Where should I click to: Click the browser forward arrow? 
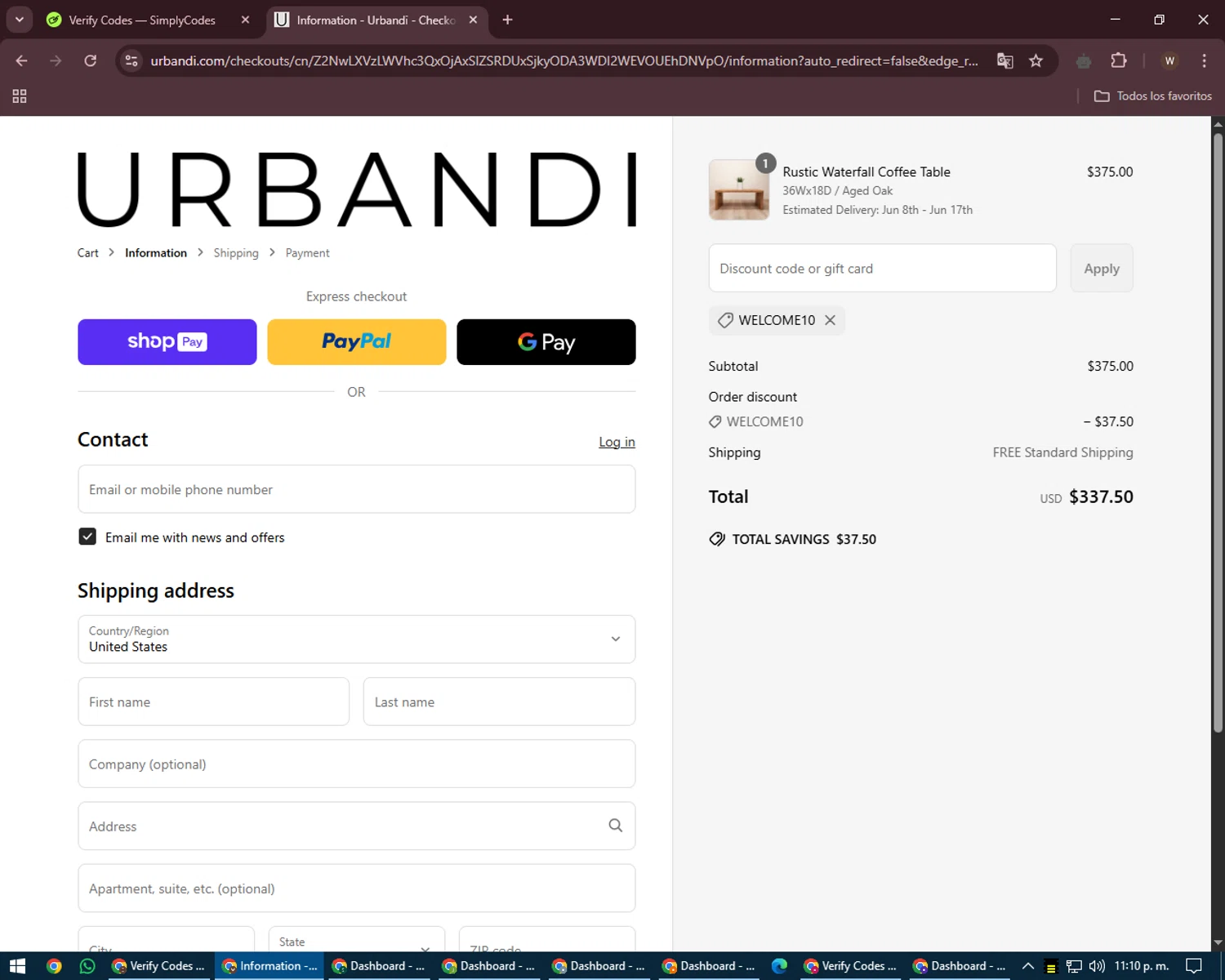(56, 60)
